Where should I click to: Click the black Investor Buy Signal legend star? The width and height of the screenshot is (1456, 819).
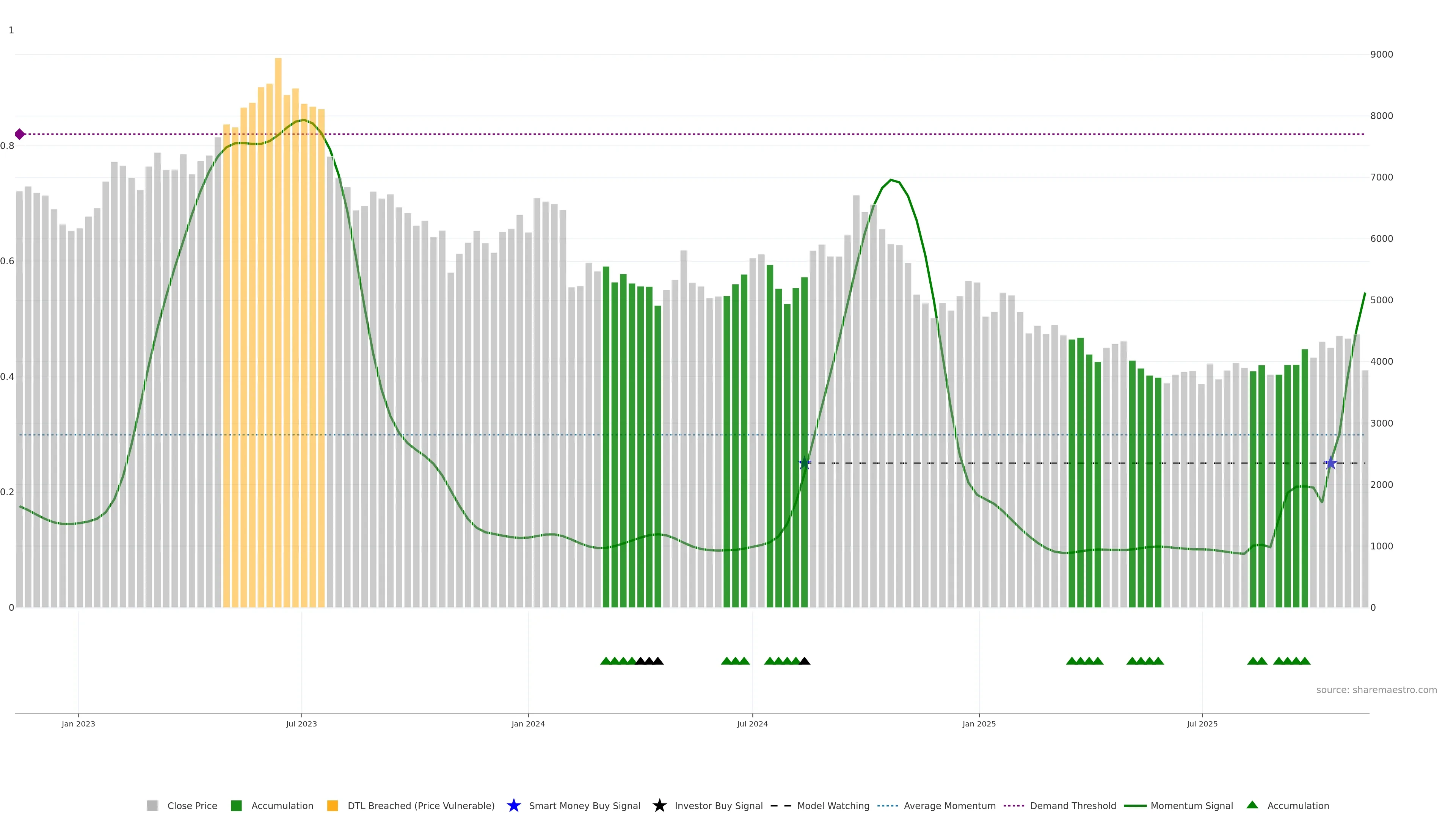click(x=659, y=805)
